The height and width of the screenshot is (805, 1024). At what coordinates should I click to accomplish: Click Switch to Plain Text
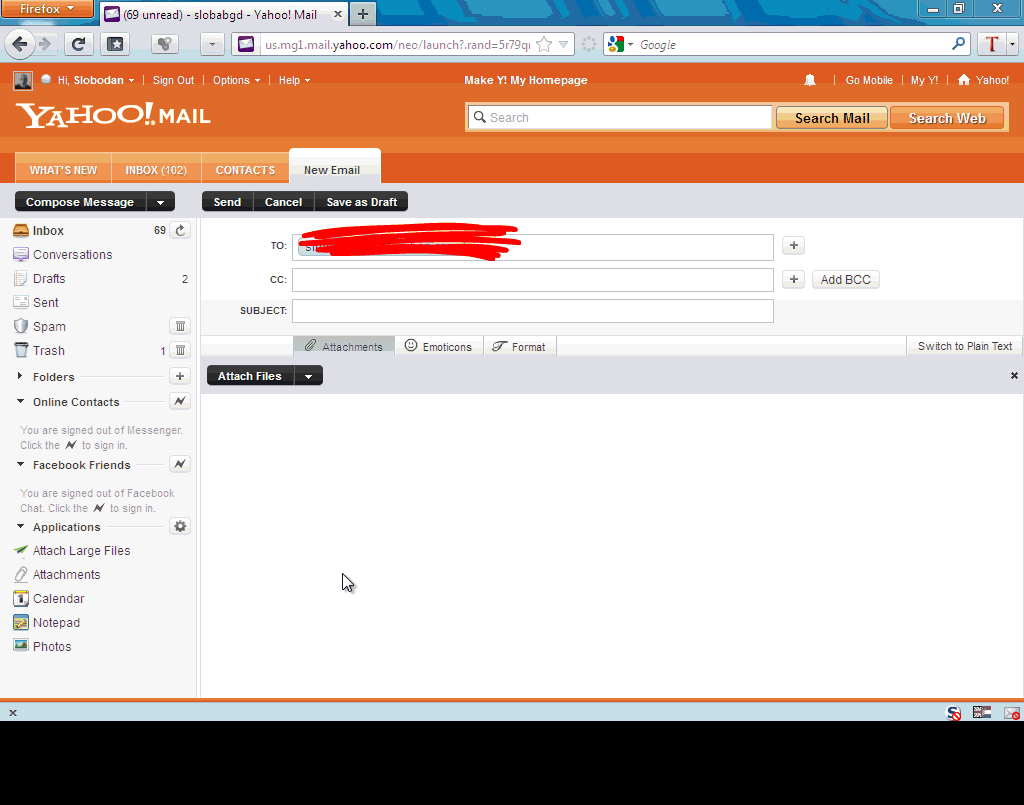point(965,346)
